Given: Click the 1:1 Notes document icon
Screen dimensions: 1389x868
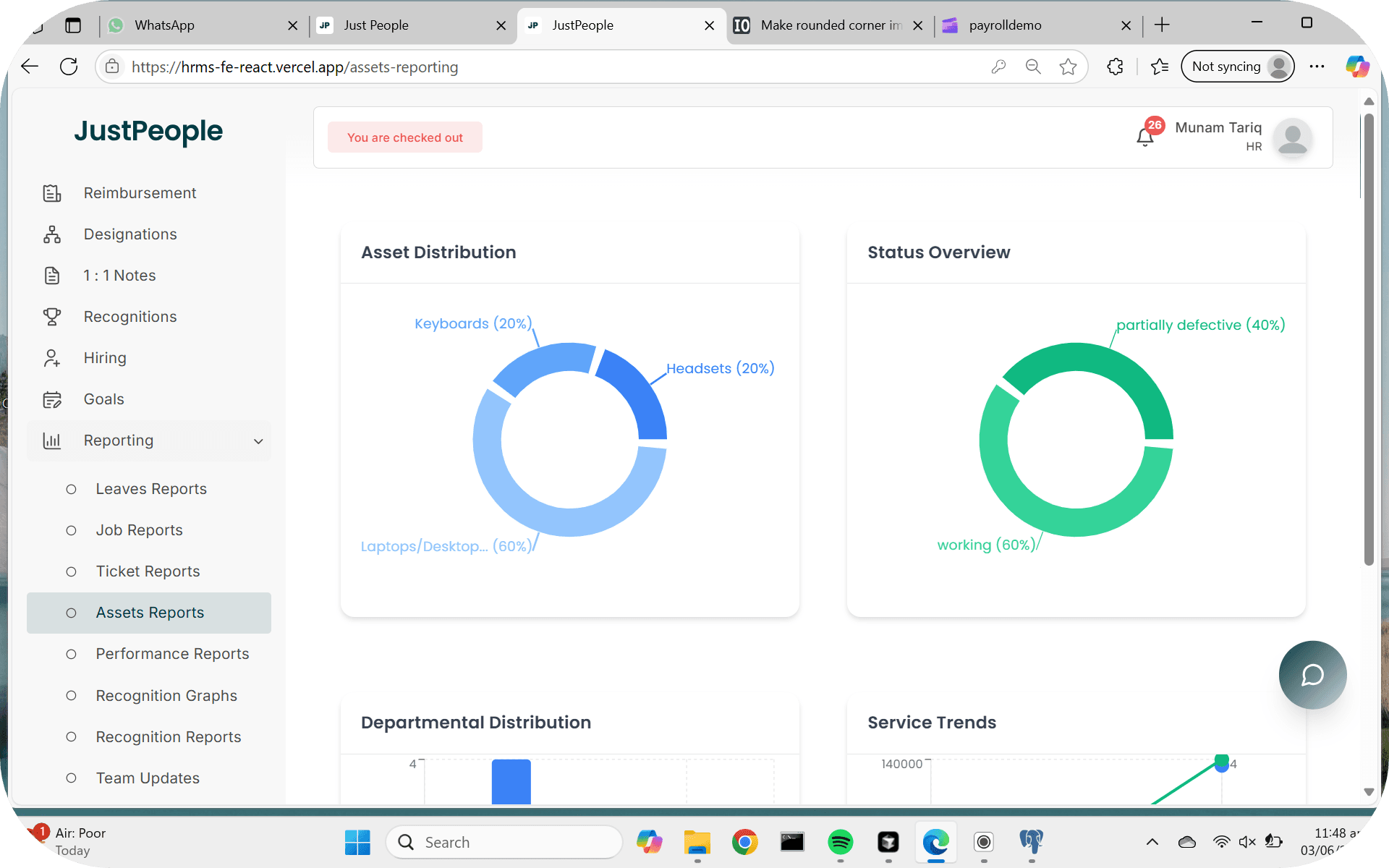Looking at the screenshot, I should 52,276.
